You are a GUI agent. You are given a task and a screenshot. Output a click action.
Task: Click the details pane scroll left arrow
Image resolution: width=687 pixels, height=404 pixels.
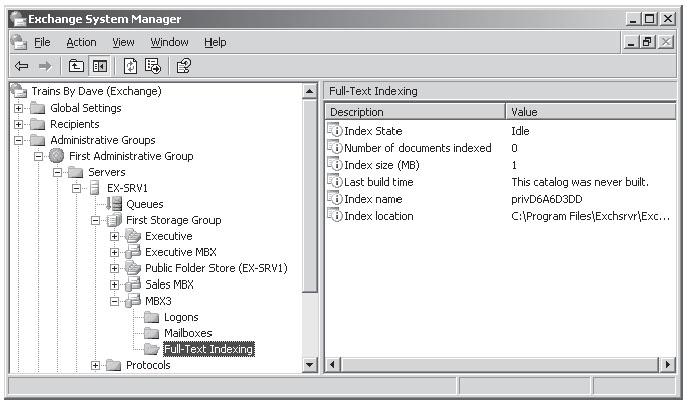(x=333, y=365)
